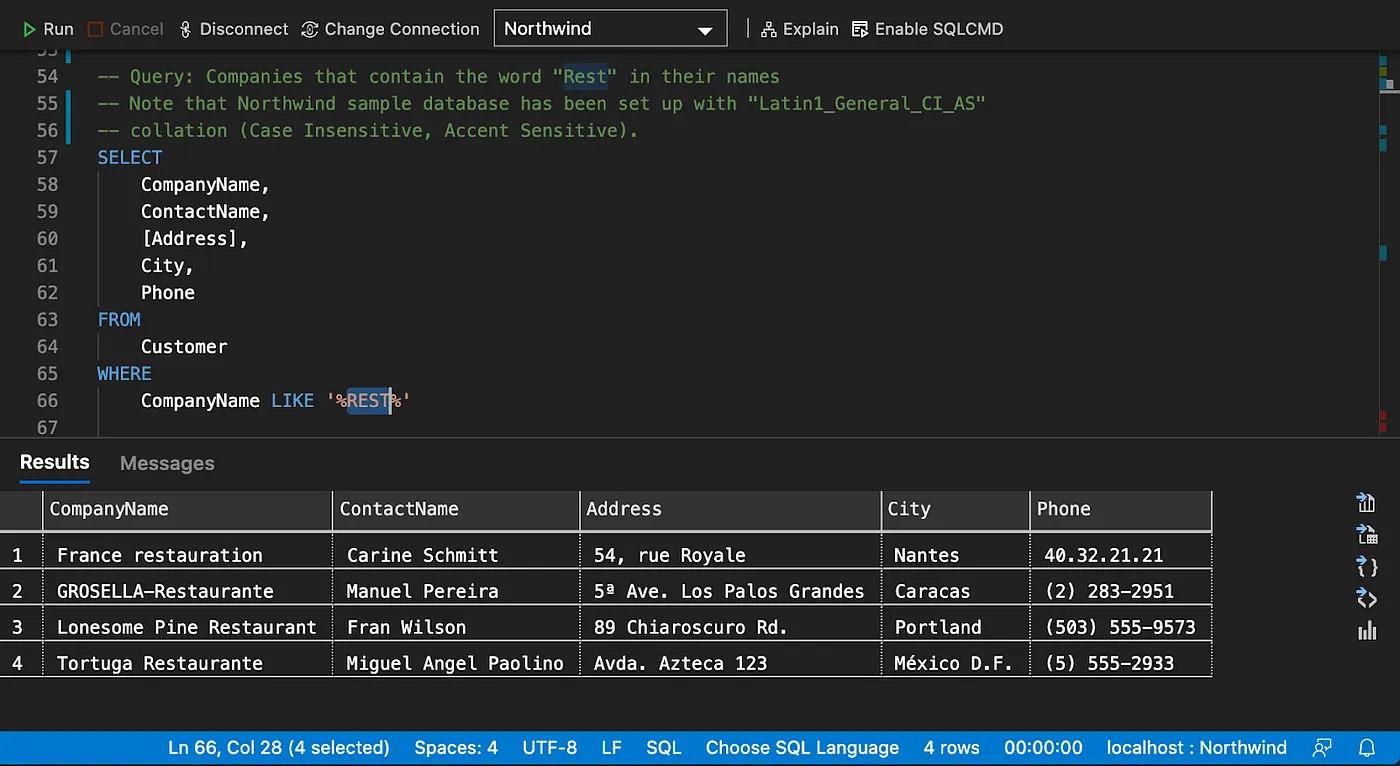Click the LIKE keyword on line 66
The height and width of the screenshot is (766, 1400).
292,400
